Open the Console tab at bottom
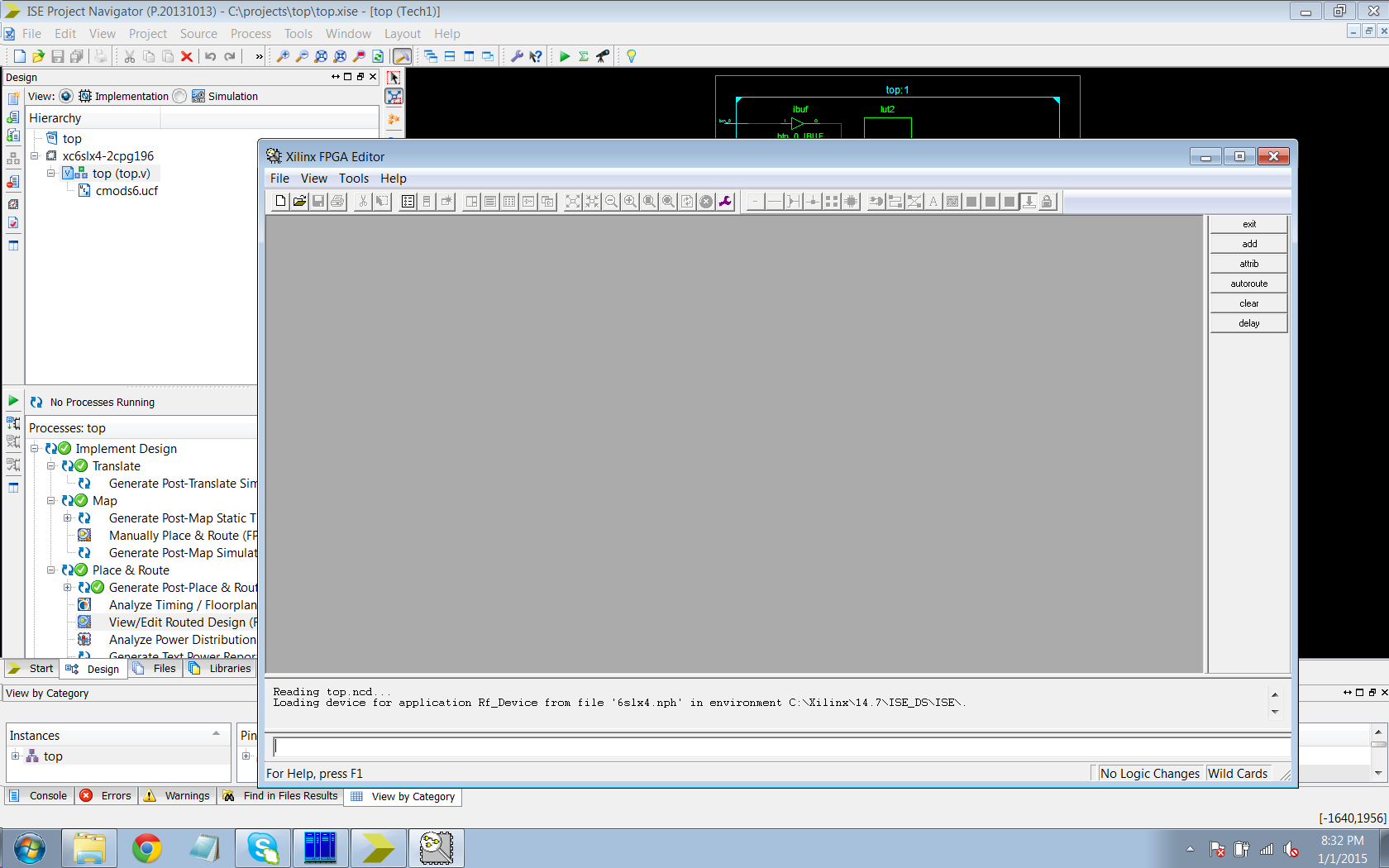This screenshot has width=1389, height=868. tap(39, 795)
